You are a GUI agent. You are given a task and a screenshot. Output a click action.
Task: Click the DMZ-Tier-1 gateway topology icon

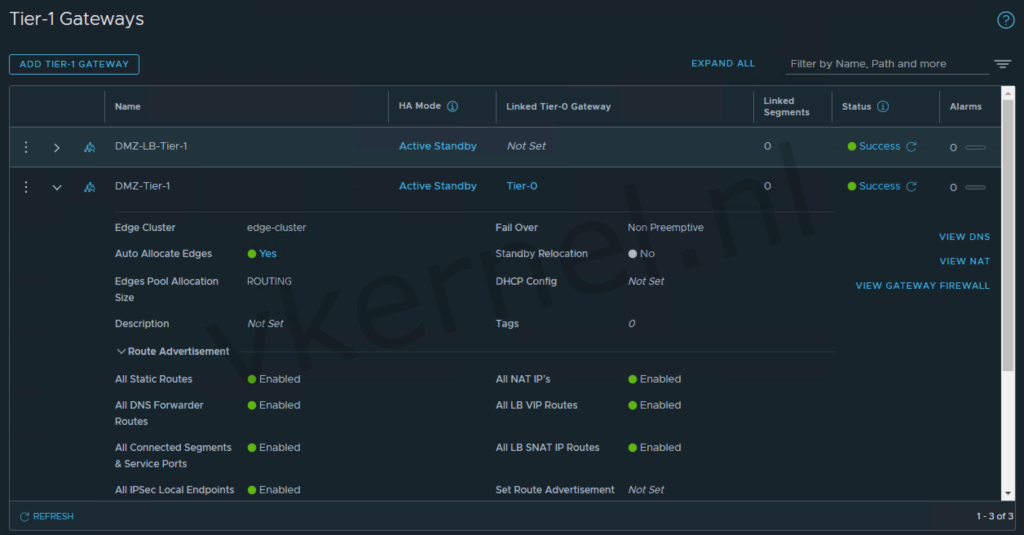coord(89,187)
